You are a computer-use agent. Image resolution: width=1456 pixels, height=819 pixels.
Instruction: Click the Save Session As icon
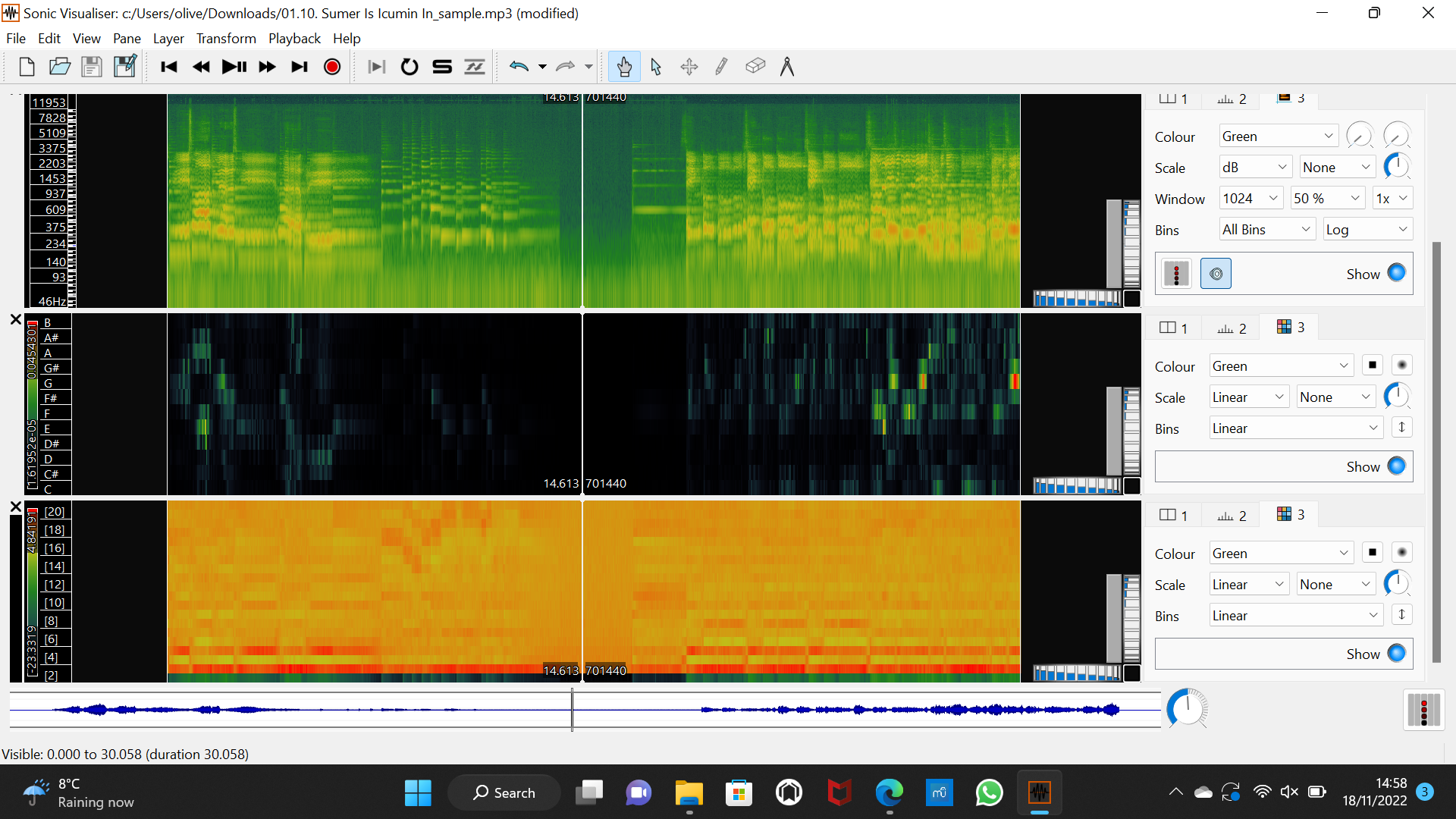(124, 67)
